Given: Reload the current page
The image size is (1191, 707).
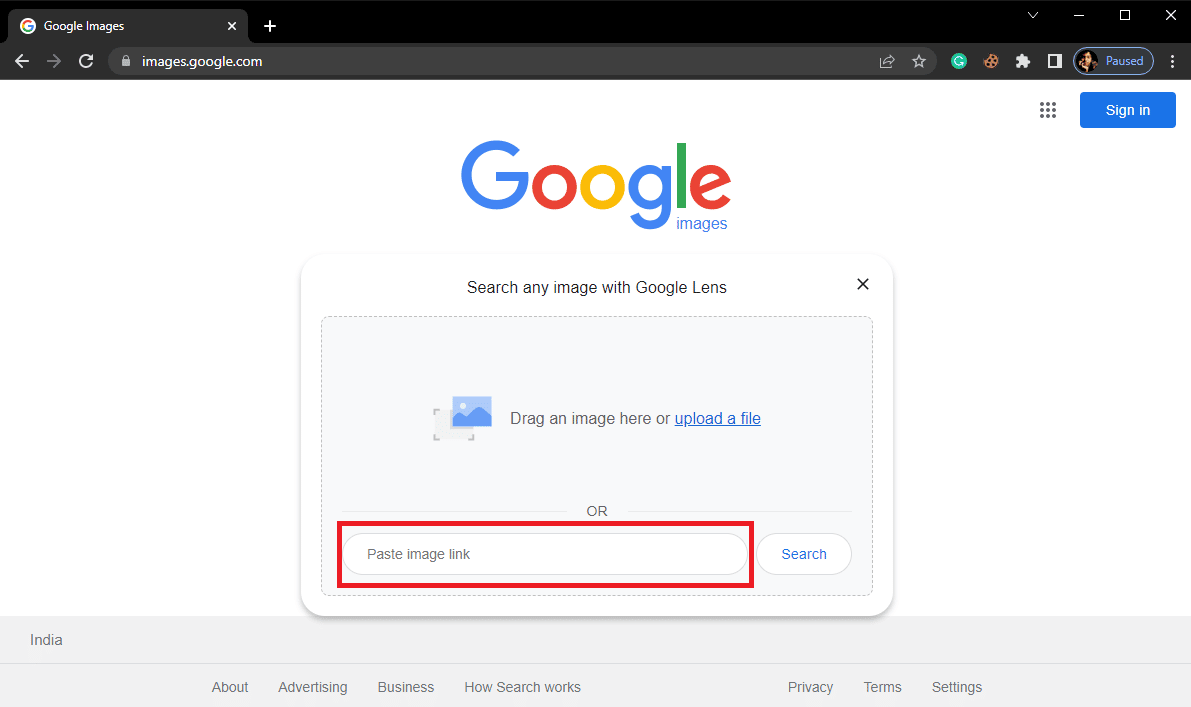Looking at the screenshot, I should pos(86,62).
